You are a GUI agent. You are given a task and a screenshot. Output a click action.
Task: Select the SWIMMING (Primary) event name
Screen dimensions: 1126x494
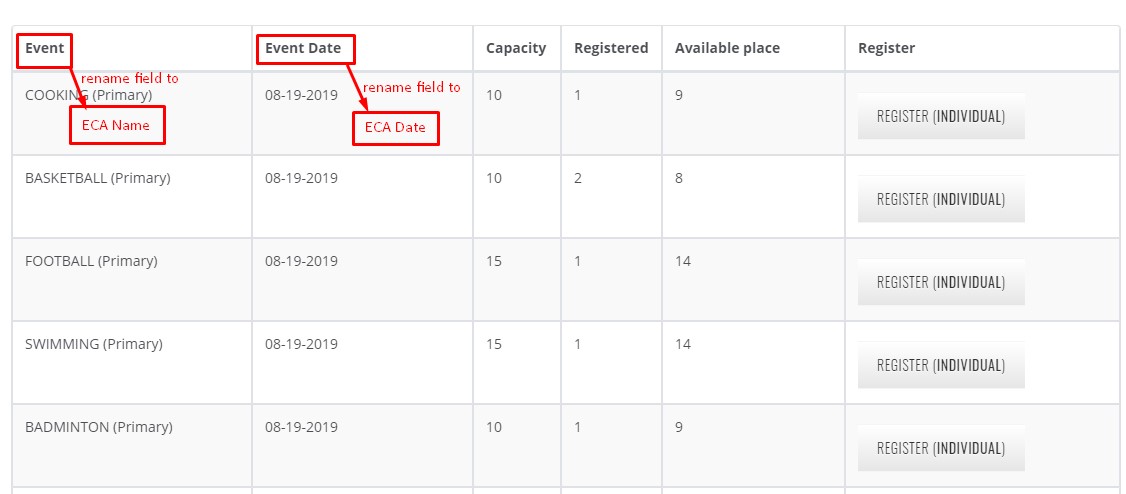click(93, 344)
